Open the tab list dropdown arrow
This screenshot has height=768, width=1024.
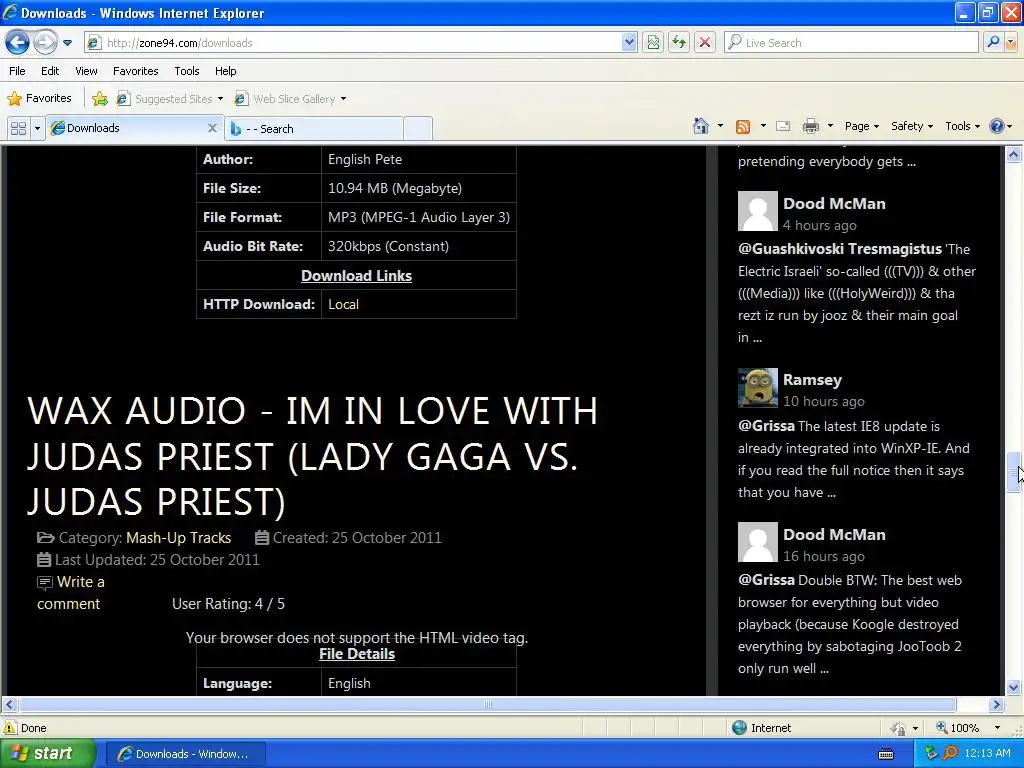click(x=37, y=129)
